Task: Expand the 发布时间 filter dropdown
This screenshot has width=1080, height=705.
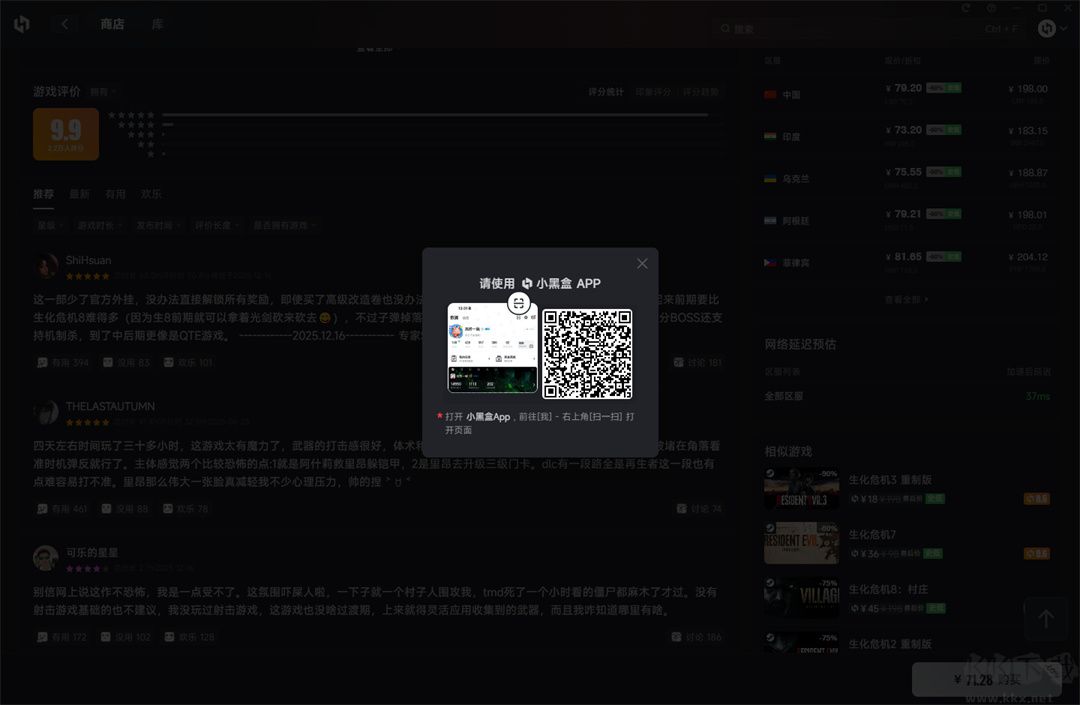Action: pos(158,225)
